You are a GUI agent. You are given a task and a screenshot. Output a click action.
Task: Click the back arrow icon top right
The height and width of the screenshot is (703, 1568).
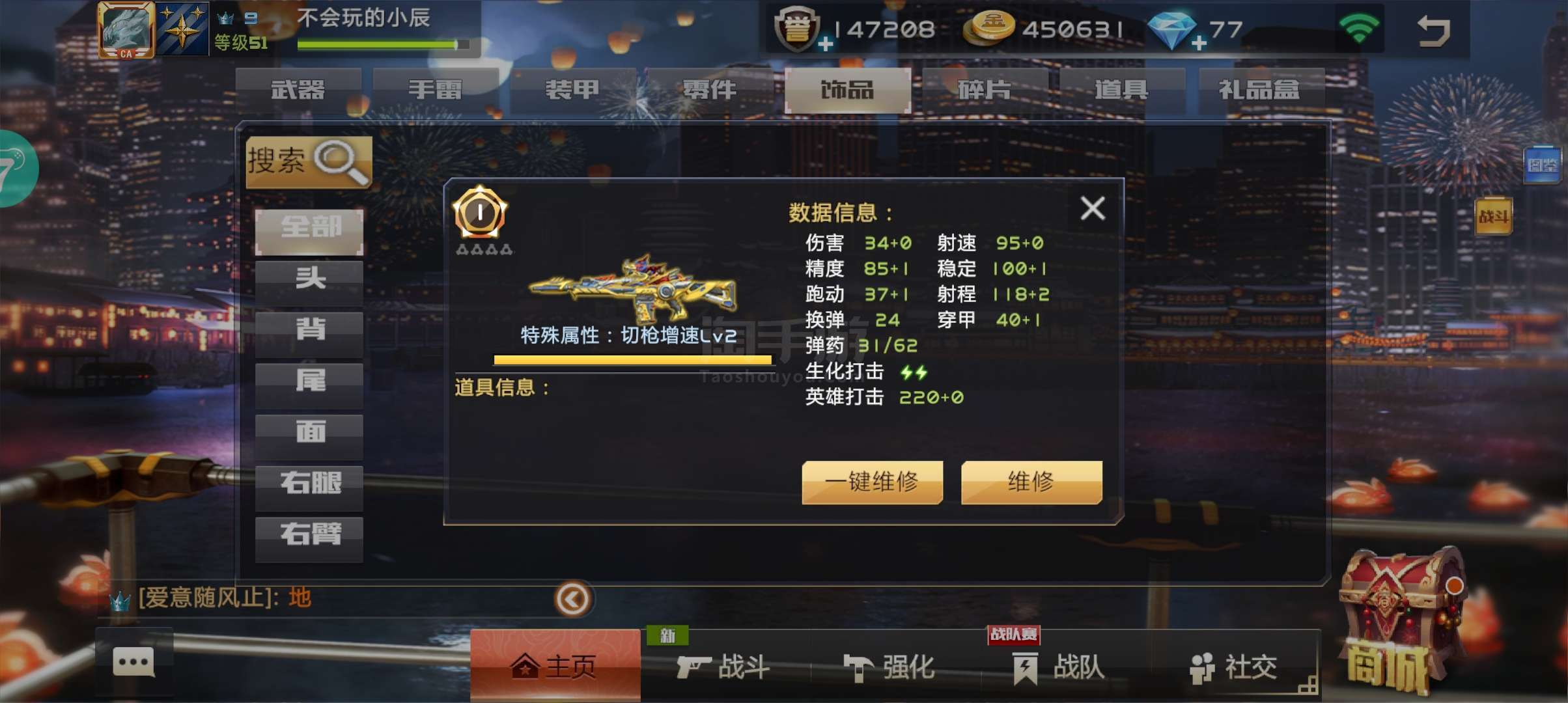pos(1434,31)
